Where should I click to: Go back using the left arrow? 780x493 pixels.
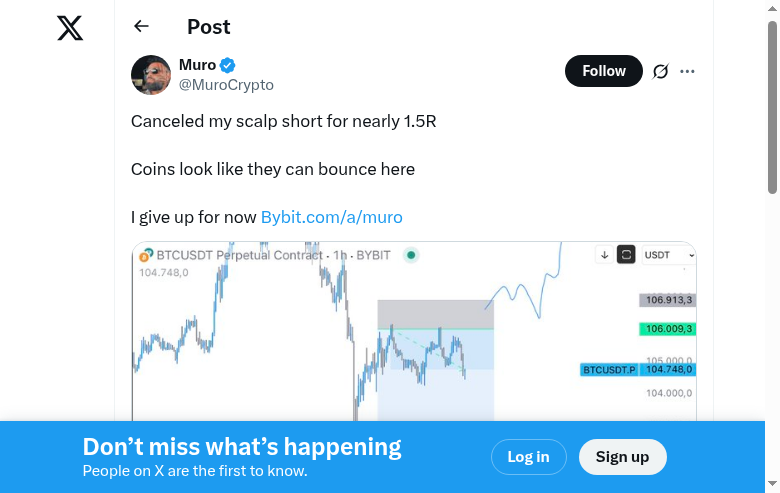coord(141,27)
